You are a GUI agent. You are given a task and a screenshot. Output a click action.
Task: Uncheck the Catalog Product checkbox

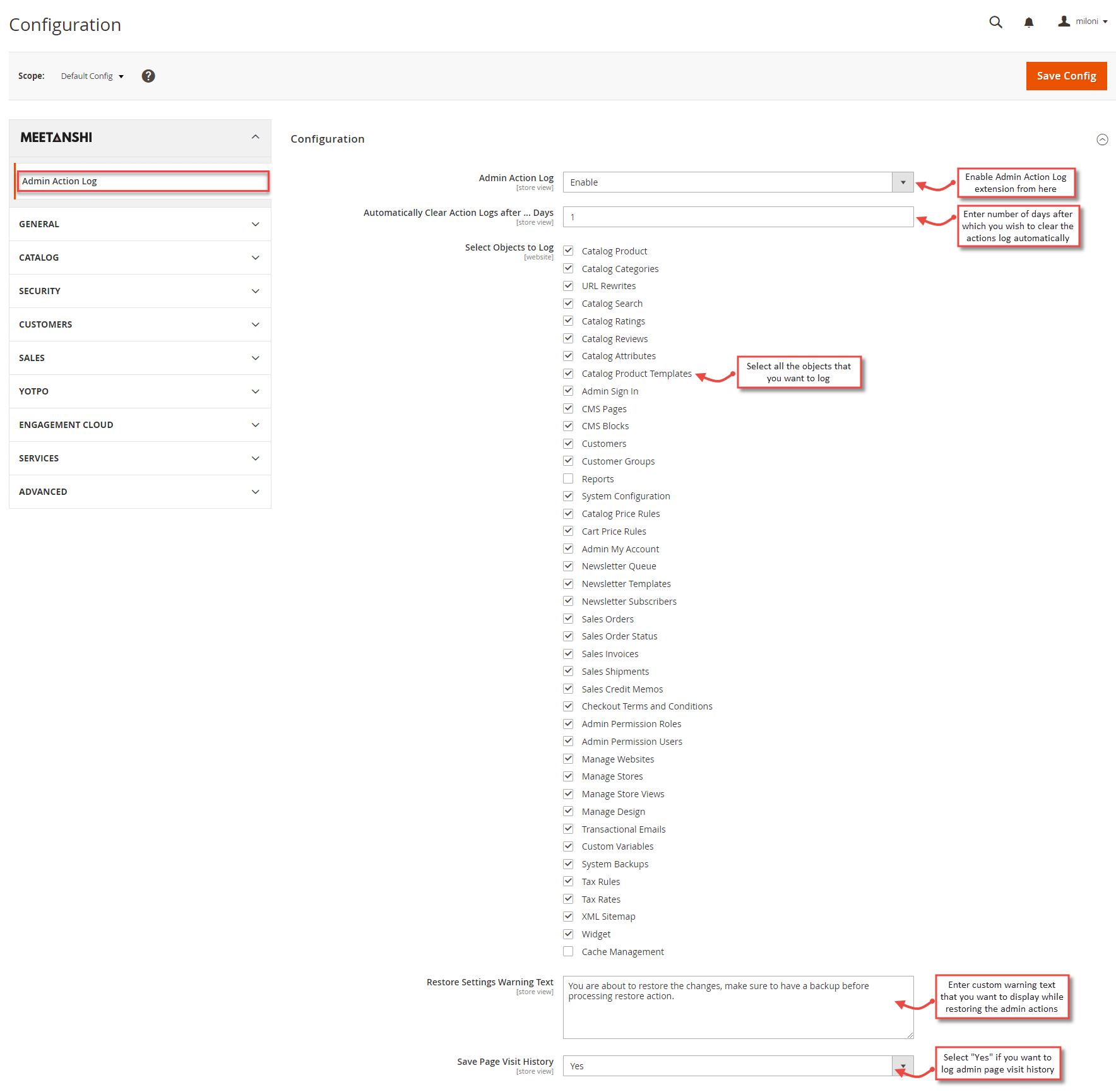tap(568, 250)
